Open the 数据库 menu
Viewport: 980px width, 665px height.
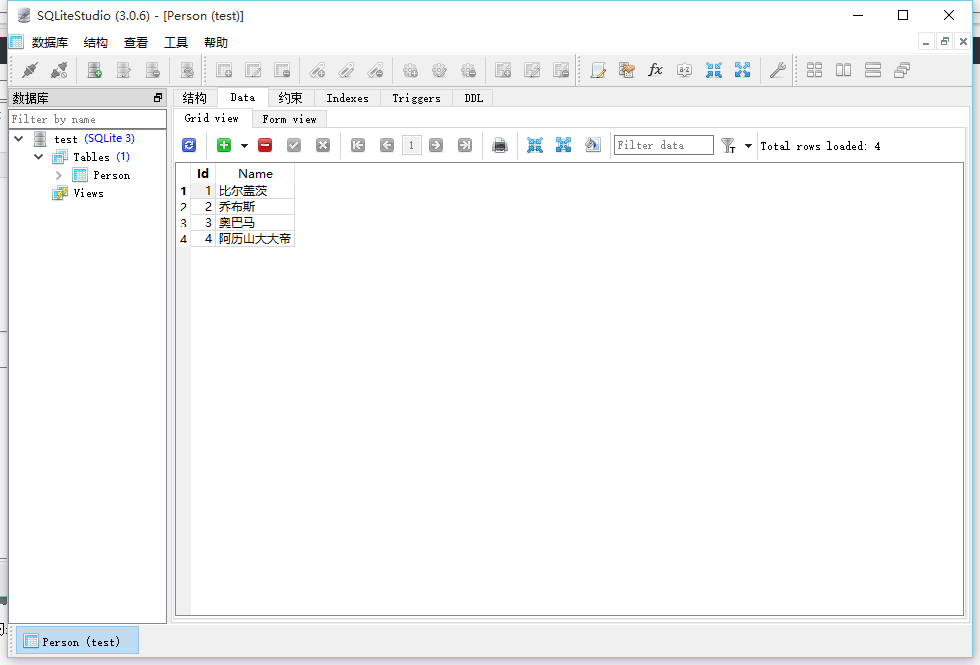point(49,42)
